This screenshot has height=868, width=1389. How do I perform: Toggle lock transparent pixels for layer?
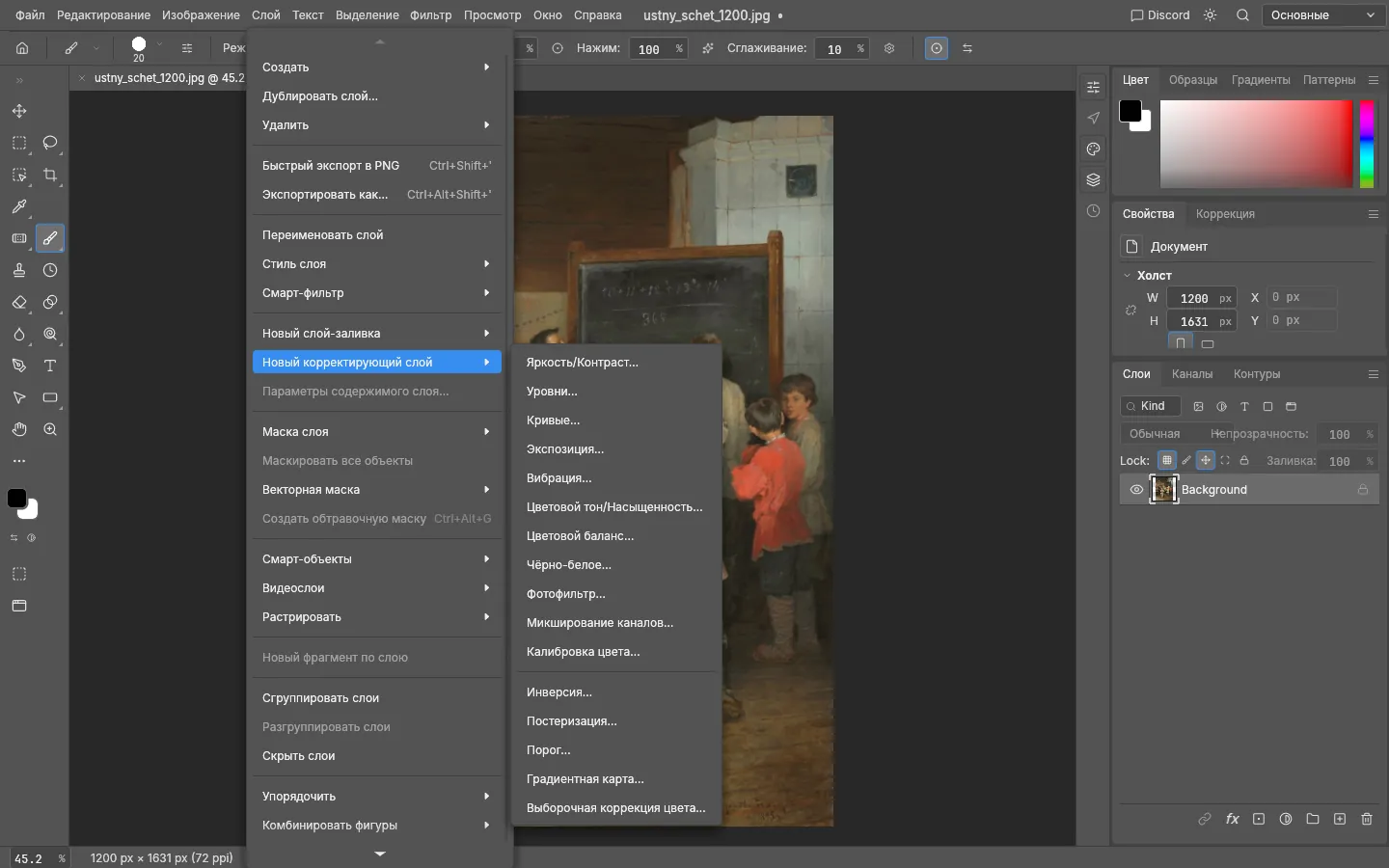(1167, 460)
